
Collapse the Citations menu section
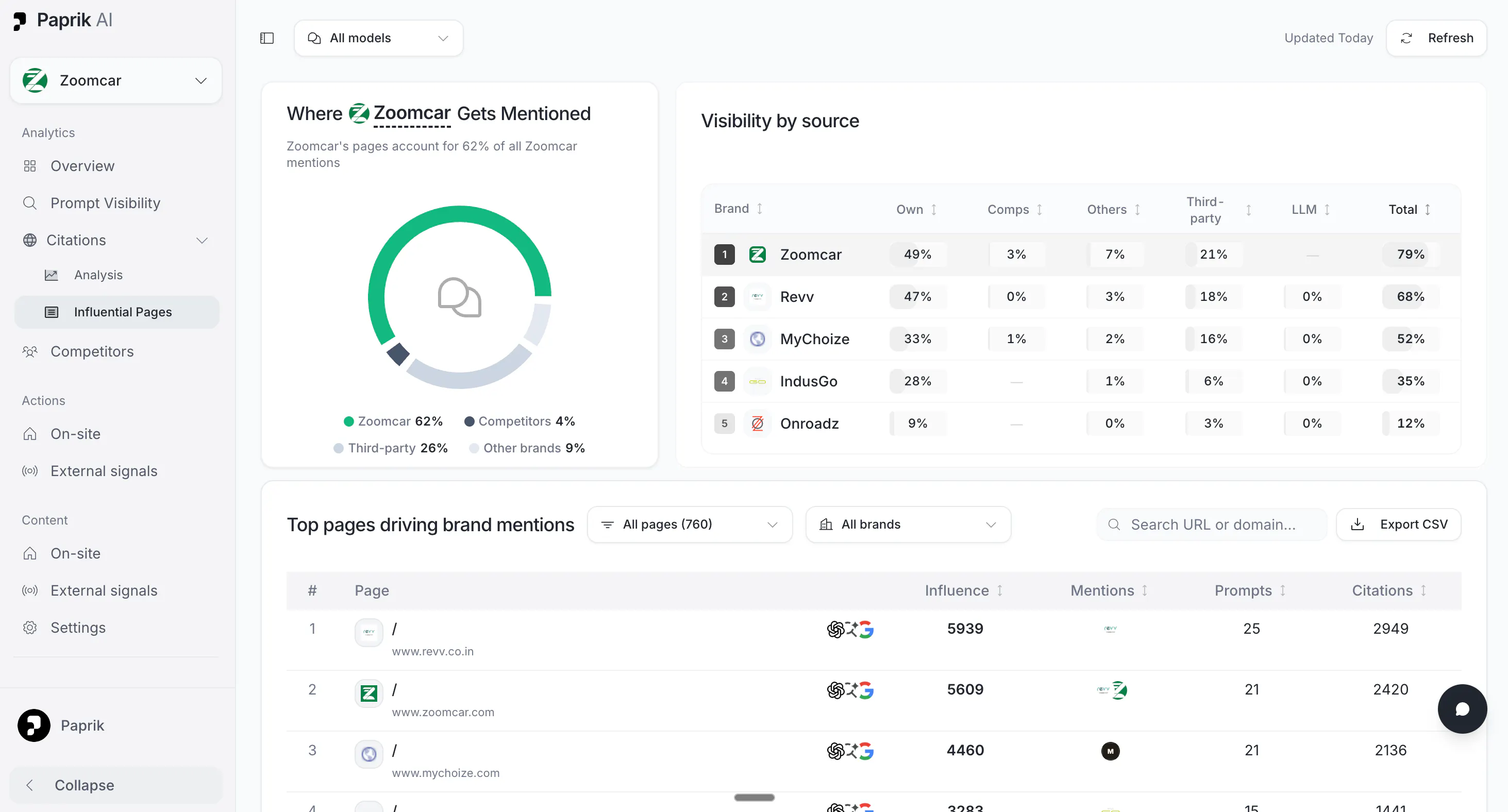[x=202, y=241]
